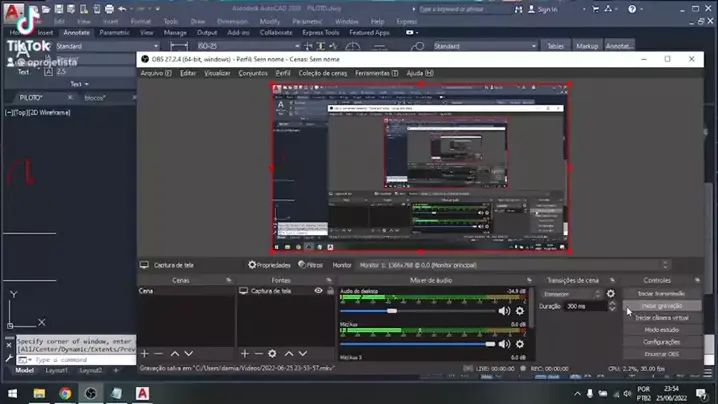
Task: Open the transition type dropdown
Action: 572,294
